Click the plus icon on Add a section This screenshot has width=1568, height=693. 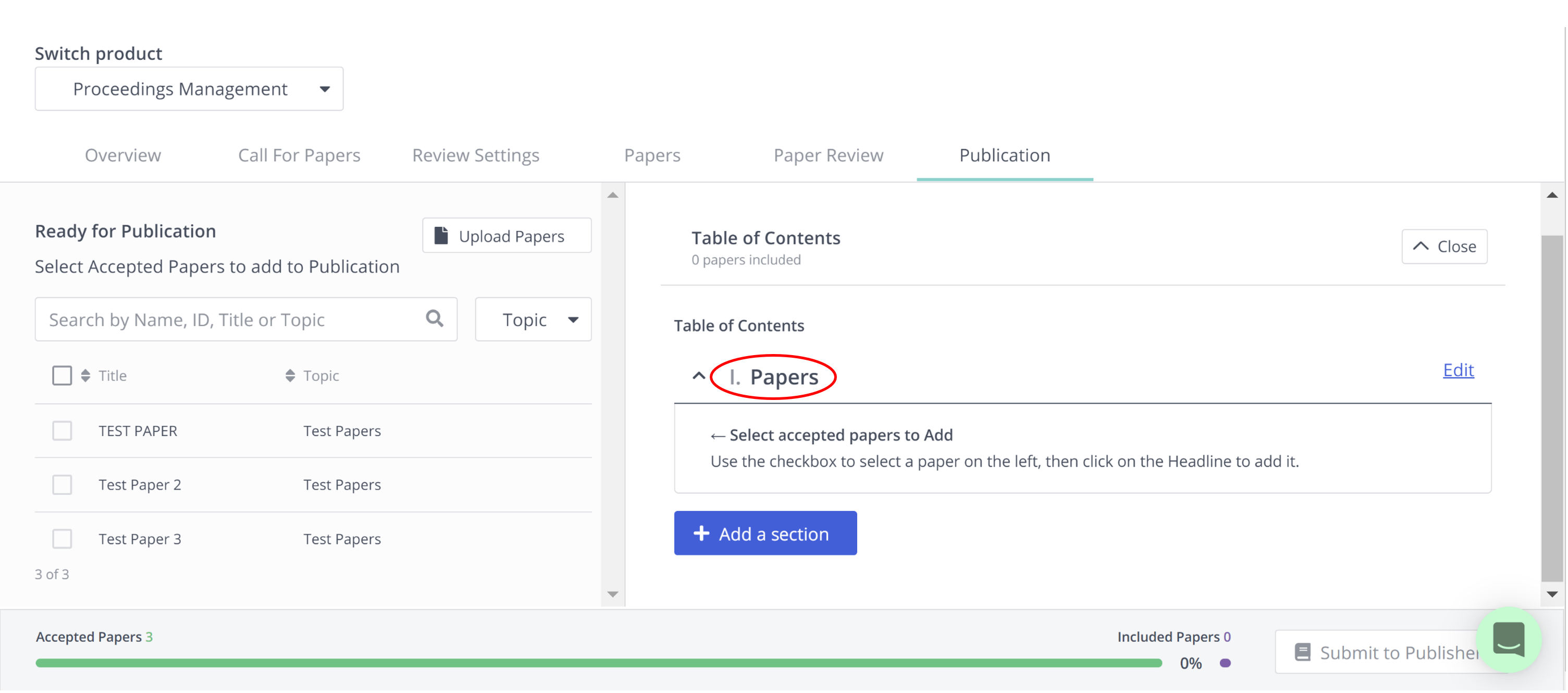(701, 533)
